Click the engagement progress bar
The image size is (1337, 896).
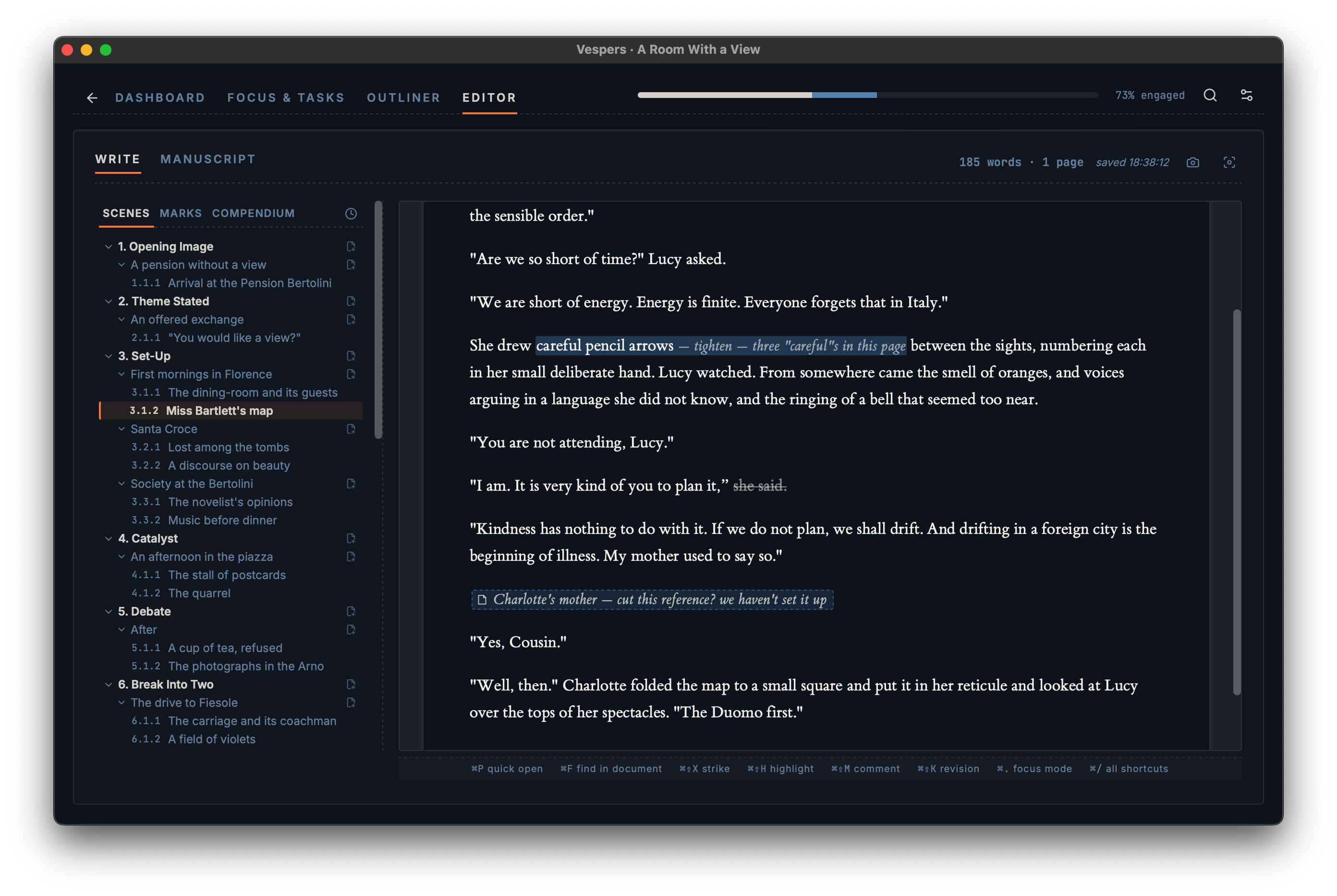click(x=868, y=95)
